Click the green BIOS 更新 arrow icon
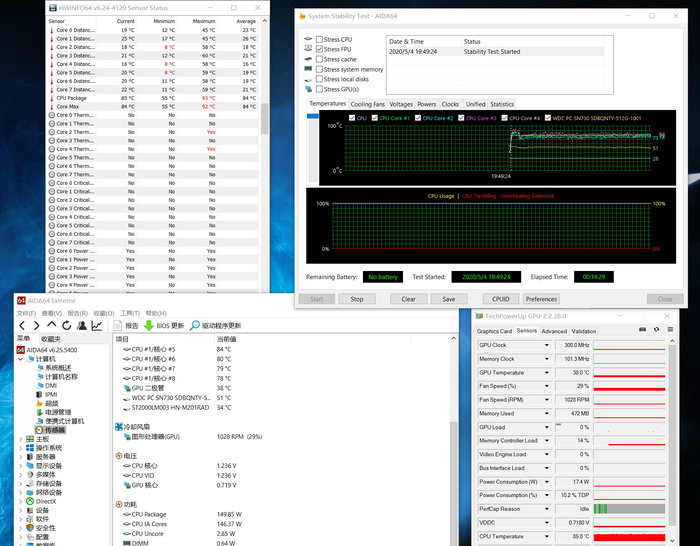 coord(149,325)
